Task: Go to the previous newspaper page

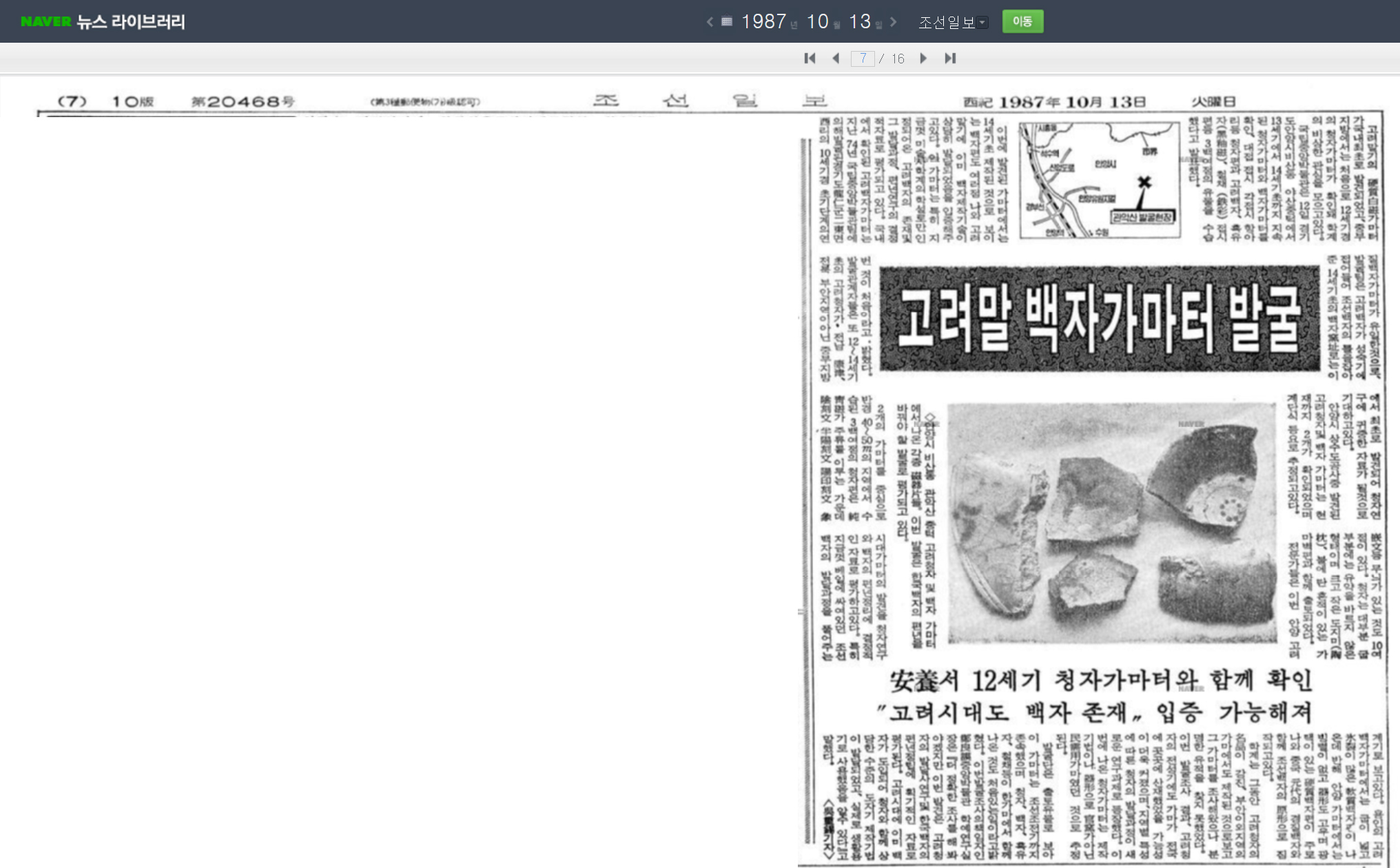Action: [x=836, y=59]
